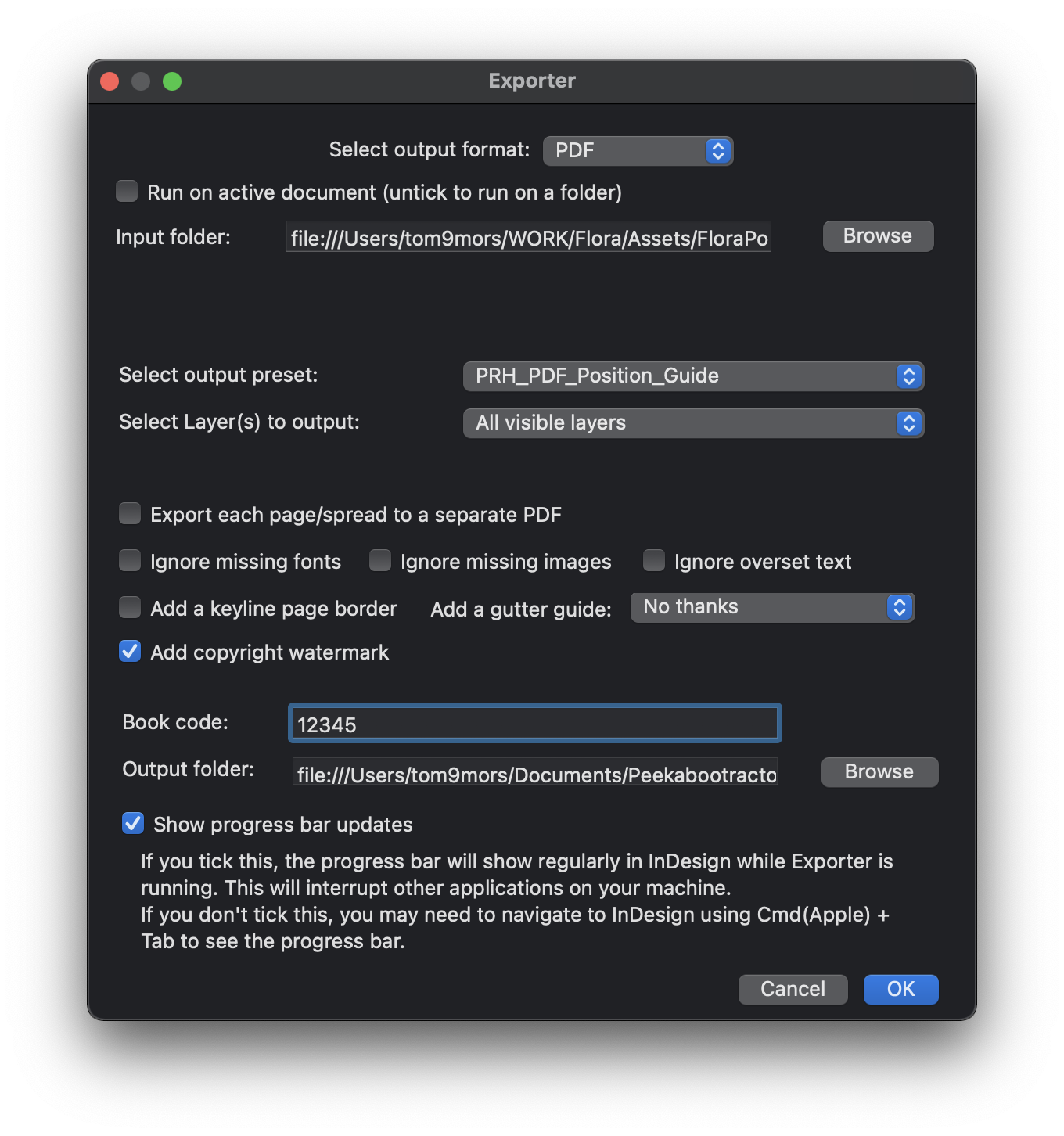Click the Input folder path field

(529, 237)
